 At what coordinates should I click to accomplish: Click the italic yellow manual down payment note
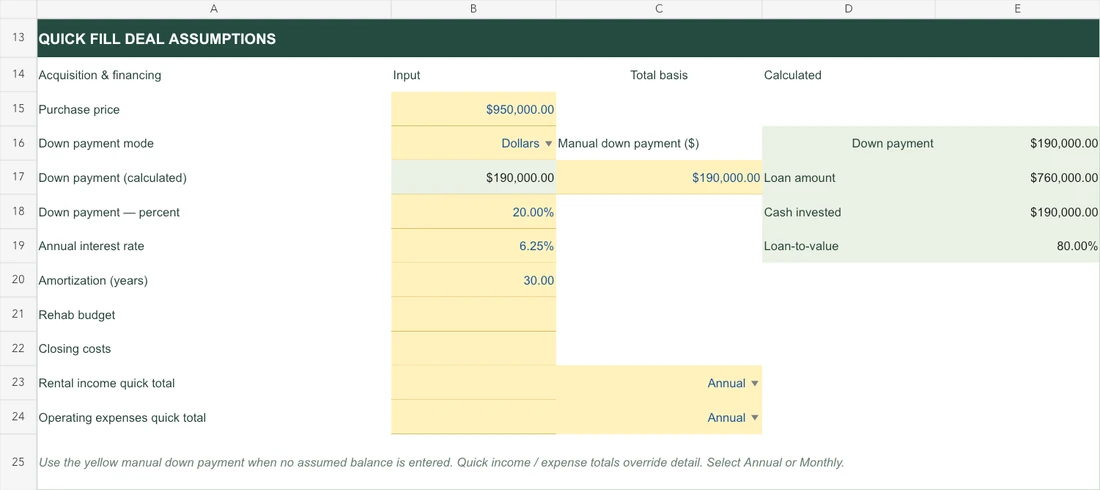pos(441,463)
